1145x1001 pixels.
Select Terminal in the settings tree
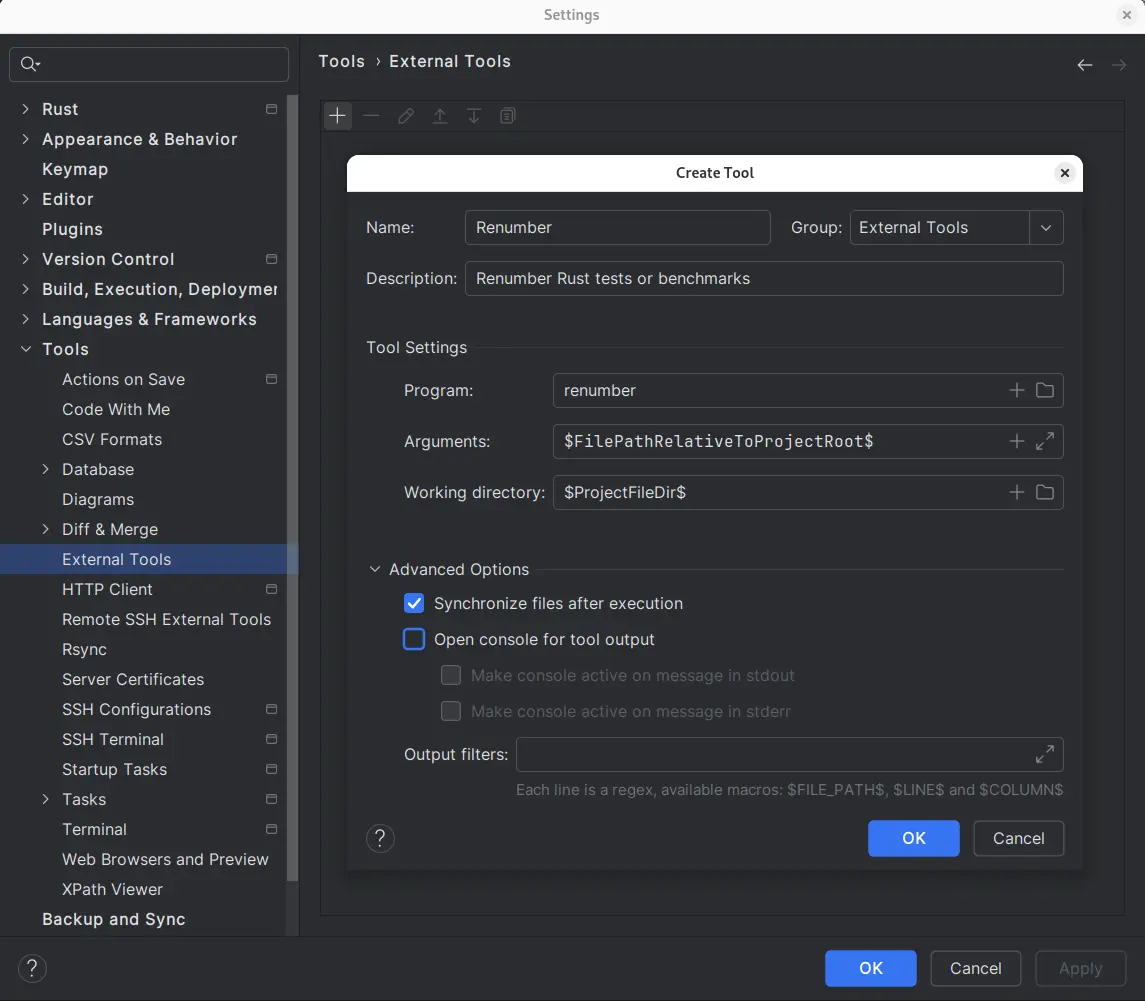click(x=94, y=829)
